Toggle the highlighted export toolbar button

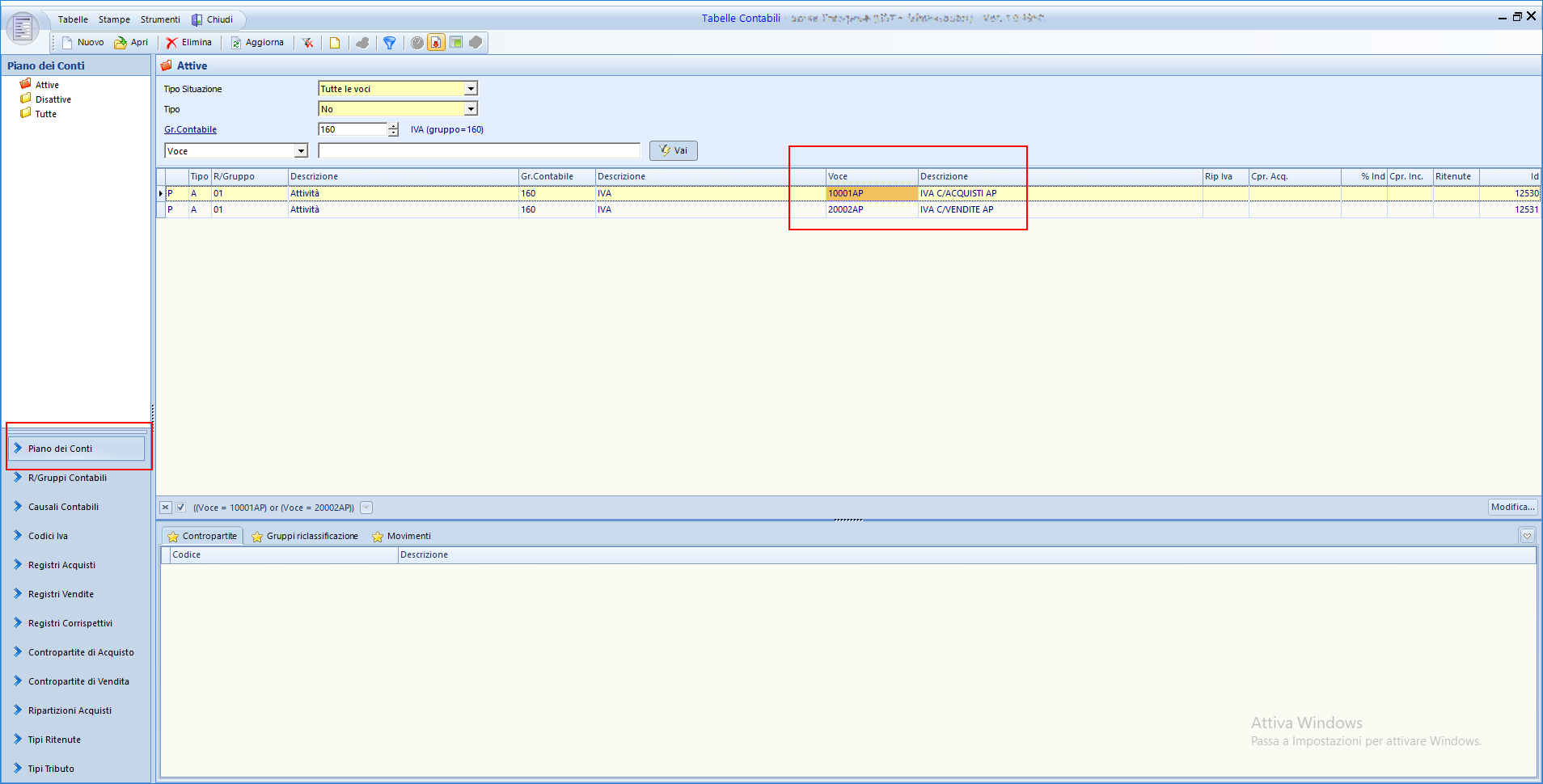click(437, 43)
